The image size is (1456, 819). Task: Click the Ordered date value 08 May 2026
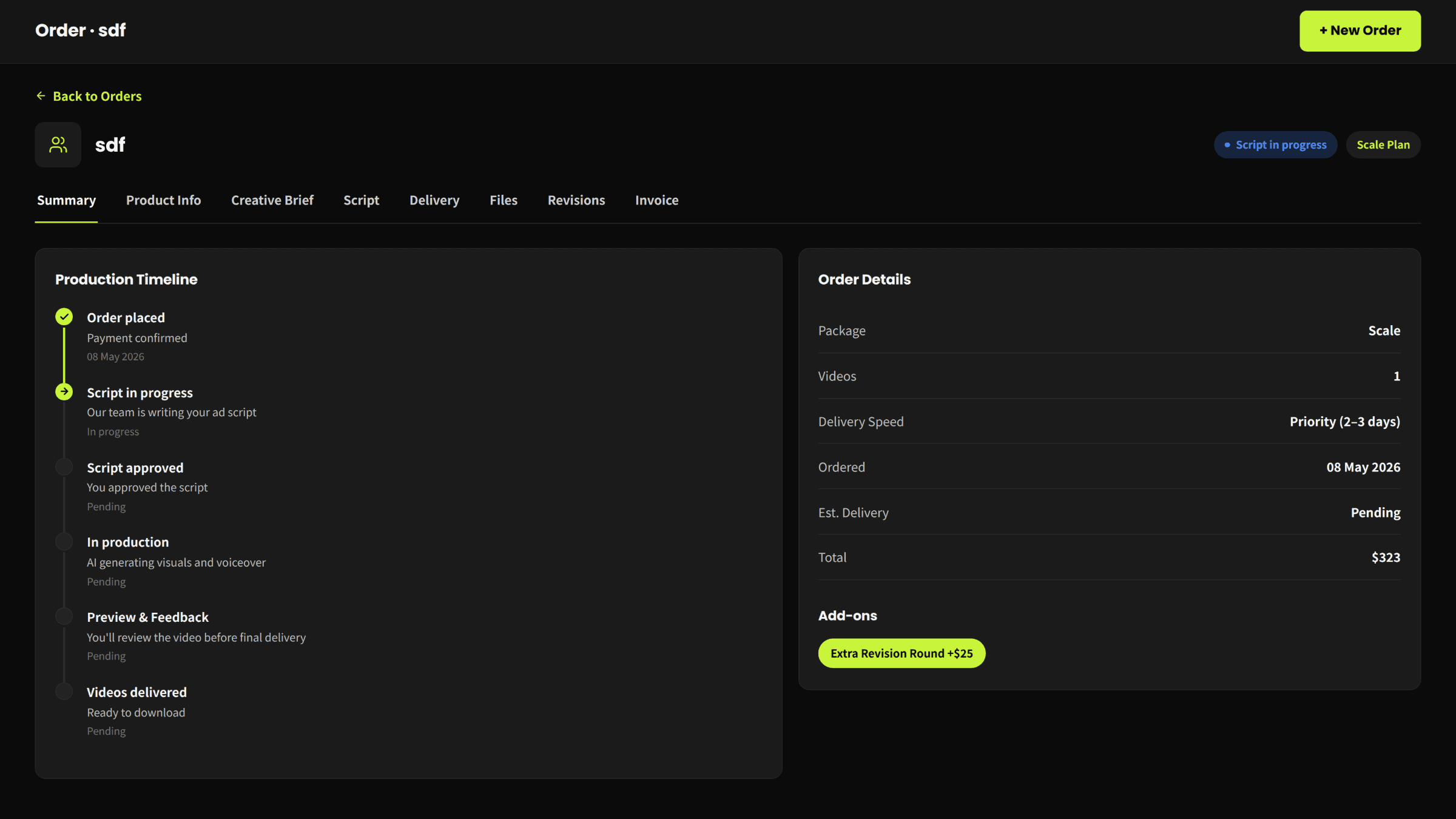1363,467
